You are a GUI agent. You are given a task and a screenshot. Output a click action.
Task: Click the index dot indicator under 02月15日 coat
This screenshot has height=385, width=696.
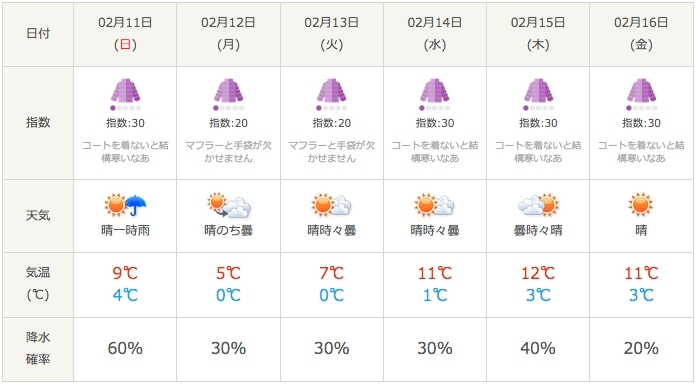tap(538, 108)
